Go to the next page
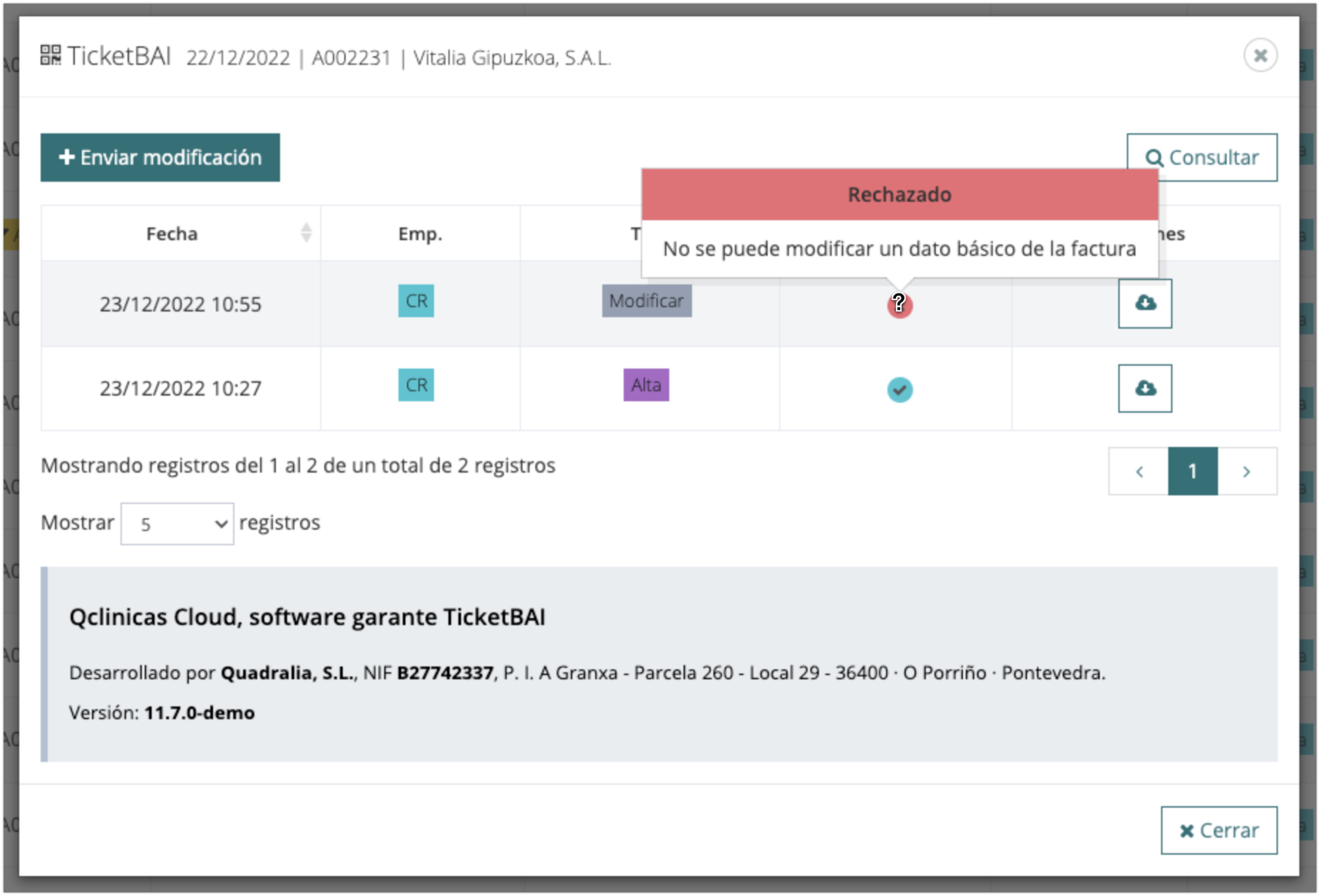This screenshot has width=1320, height=896. [1246, 472]
